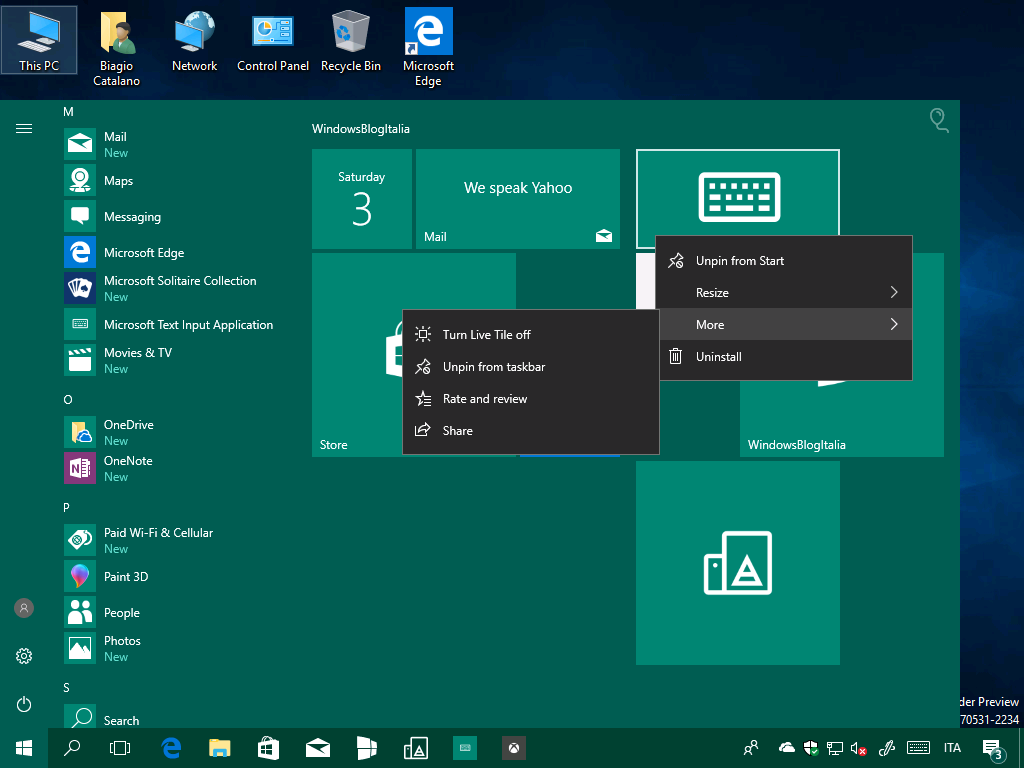Choose Unpin from Start in context menu
The image size is (1024, 768).
[x=784, y=261]
